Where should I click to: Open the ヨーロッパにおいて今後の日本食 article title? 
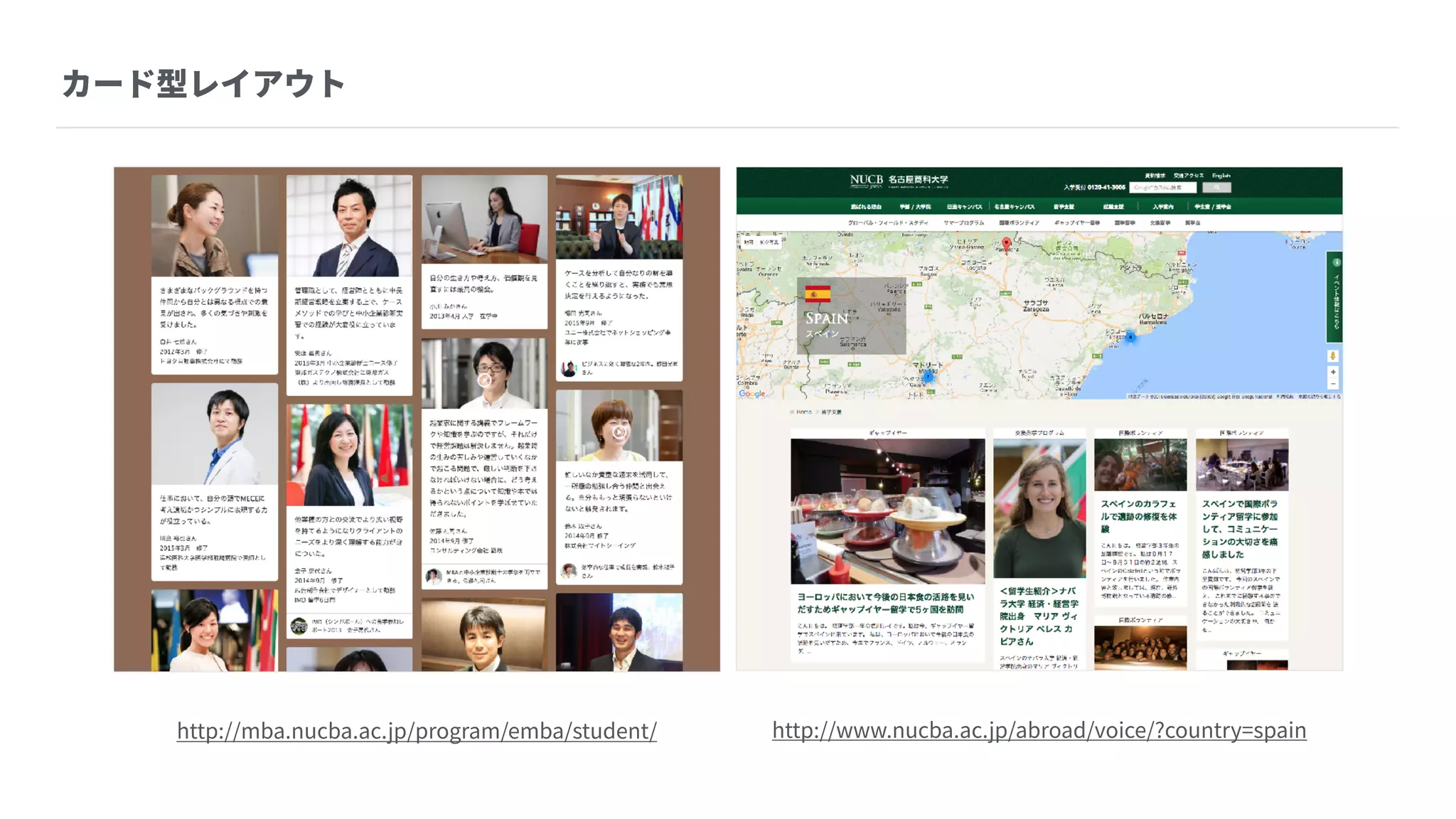tap(885, 603)
